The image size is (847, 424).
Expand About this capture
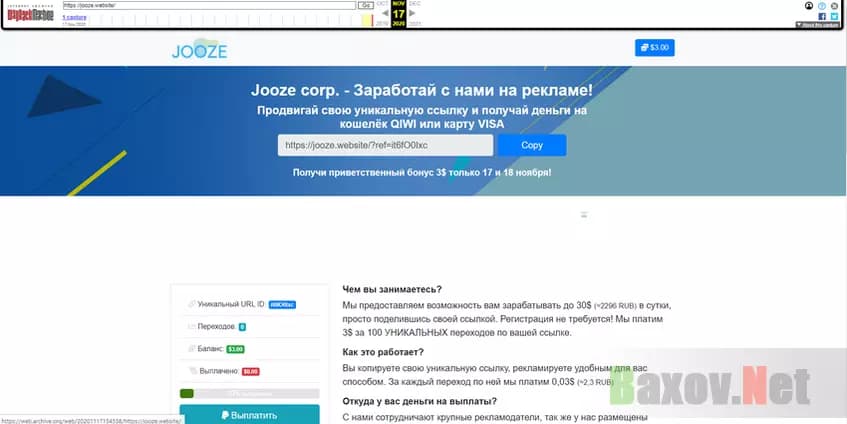[x=817, y=25]
